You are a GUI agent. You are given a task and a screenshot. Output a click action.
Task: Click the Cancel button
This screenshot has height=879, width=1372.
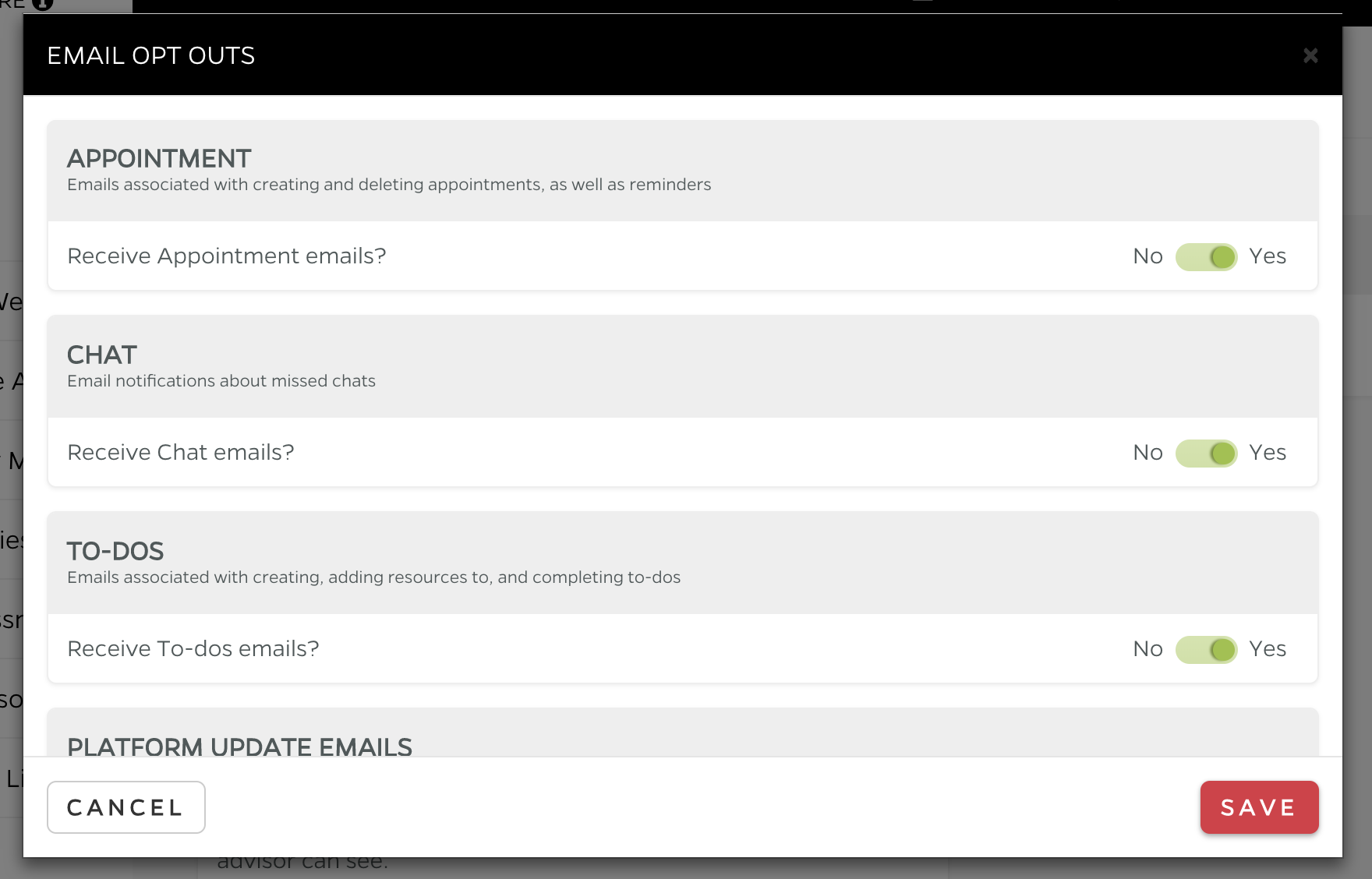point(126,807)
